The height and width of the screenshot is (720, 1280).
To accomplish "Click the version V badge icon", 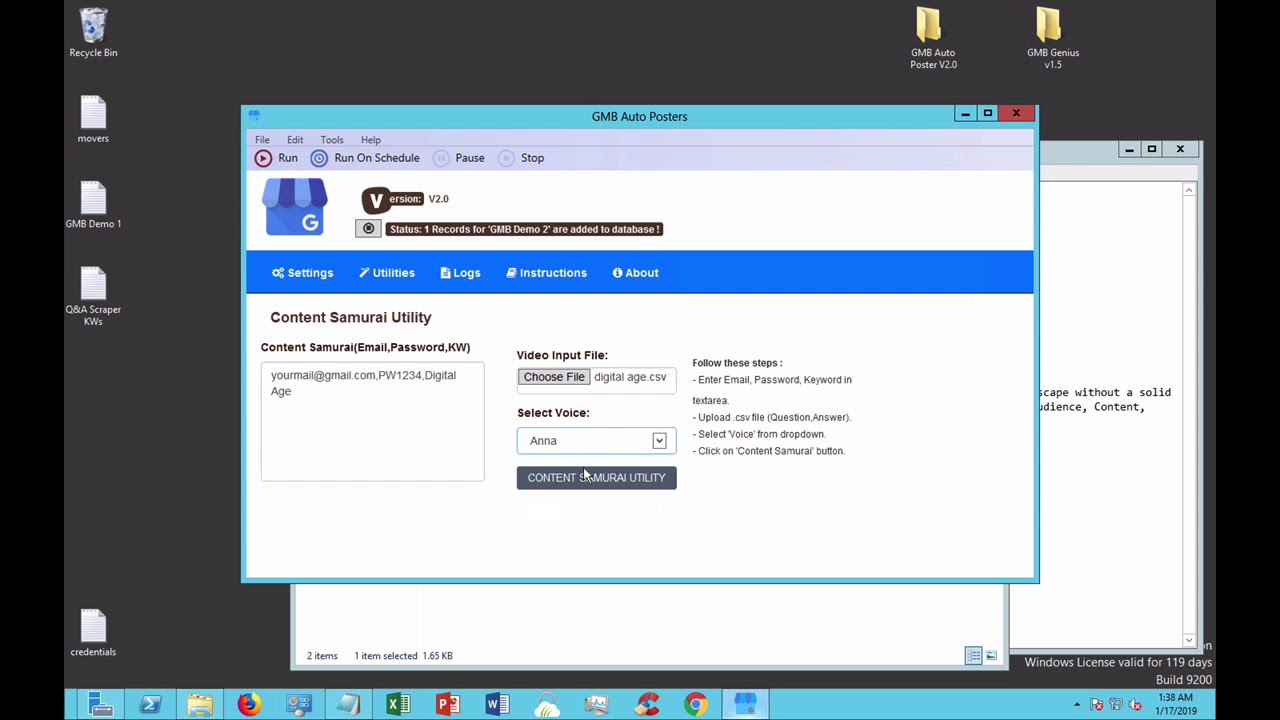I will (375, 200).
